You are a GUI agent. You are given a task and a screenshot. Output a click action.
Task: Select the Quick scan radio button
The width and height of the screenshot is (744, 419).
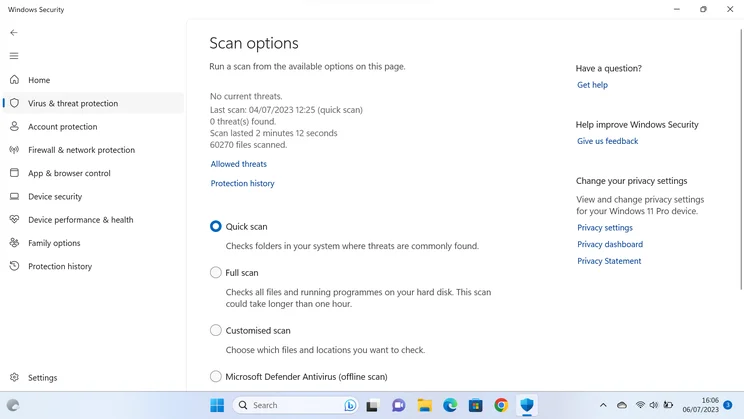click(x=215, y=226)
